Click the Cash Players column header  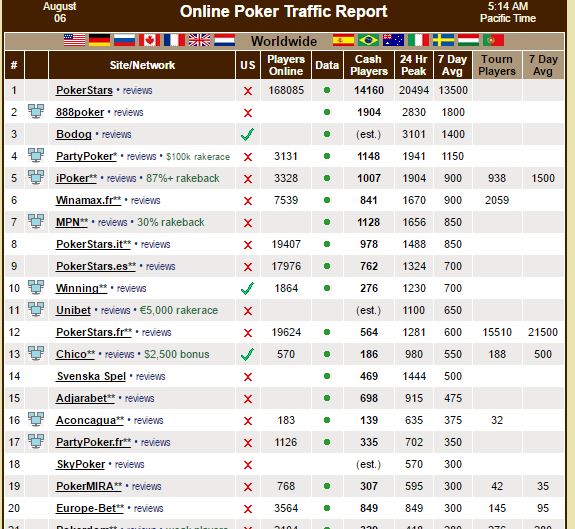point(369,65)
